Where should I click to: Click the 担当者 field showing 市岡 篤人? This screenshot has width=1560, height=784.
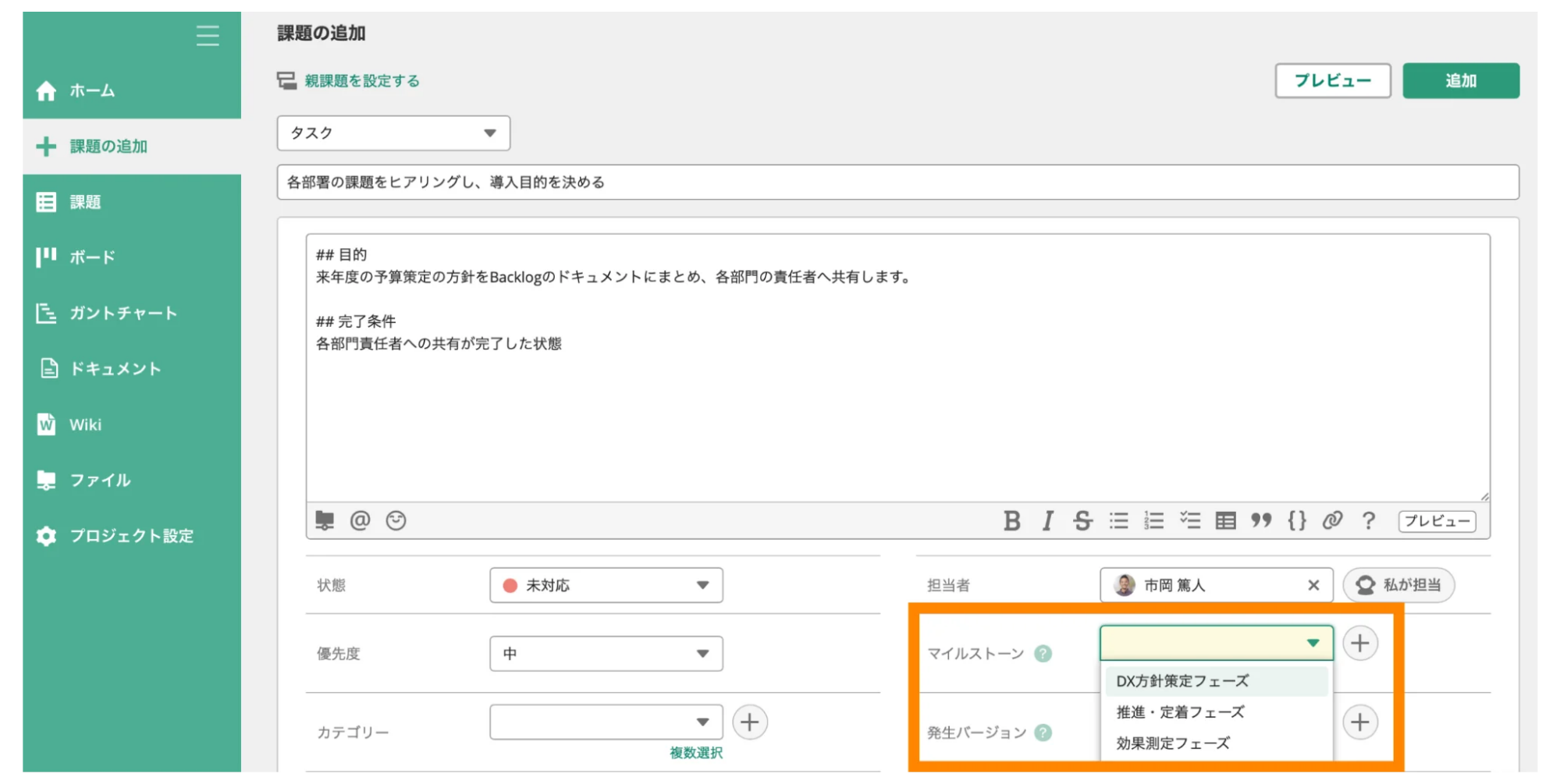pyautogui.click(x=1216, y=585)
